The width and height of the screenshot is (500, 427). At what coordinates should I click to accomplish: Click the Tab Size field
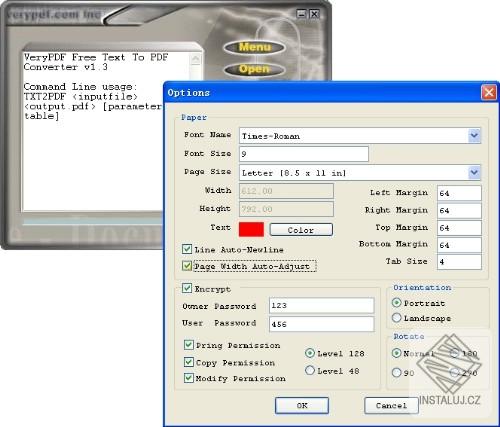coord(459,262)
